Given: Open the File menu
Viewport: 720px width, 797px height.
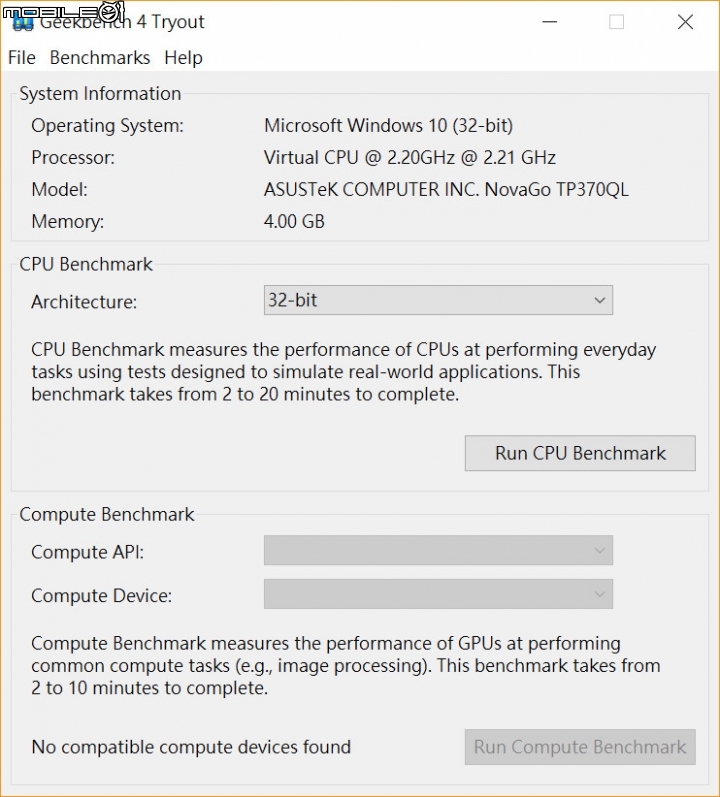Looking at the screenshot, I should pos(21,58).
